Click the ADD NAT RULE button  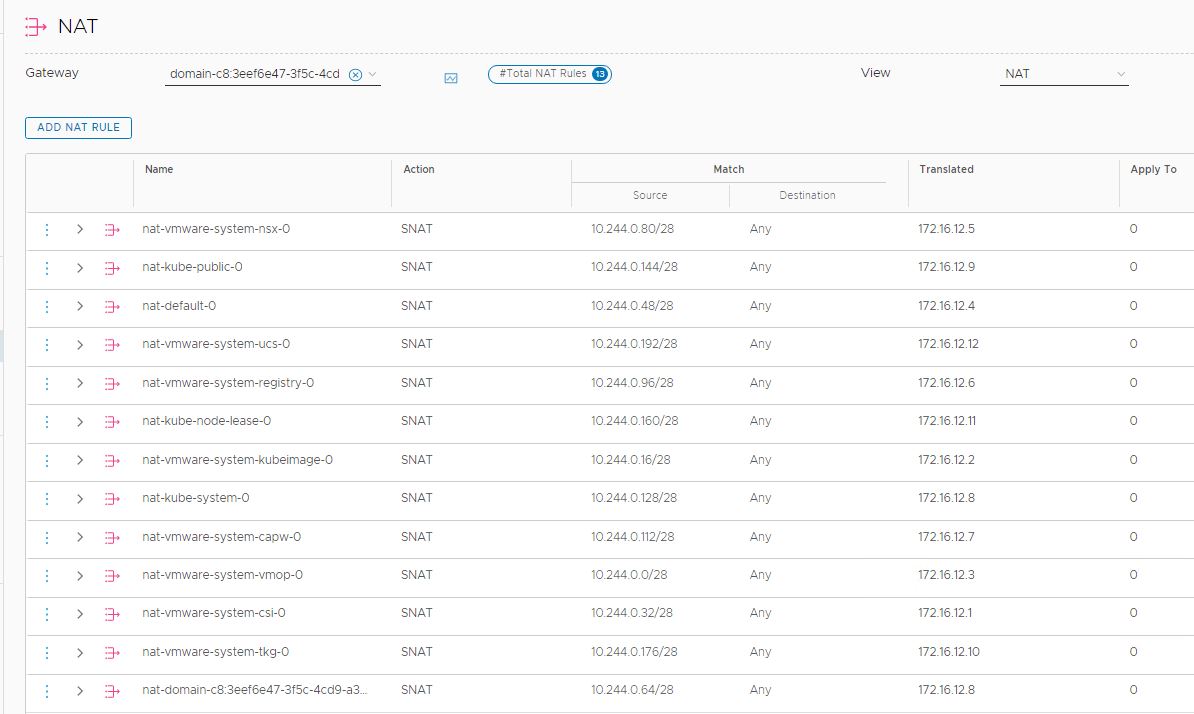78,127
